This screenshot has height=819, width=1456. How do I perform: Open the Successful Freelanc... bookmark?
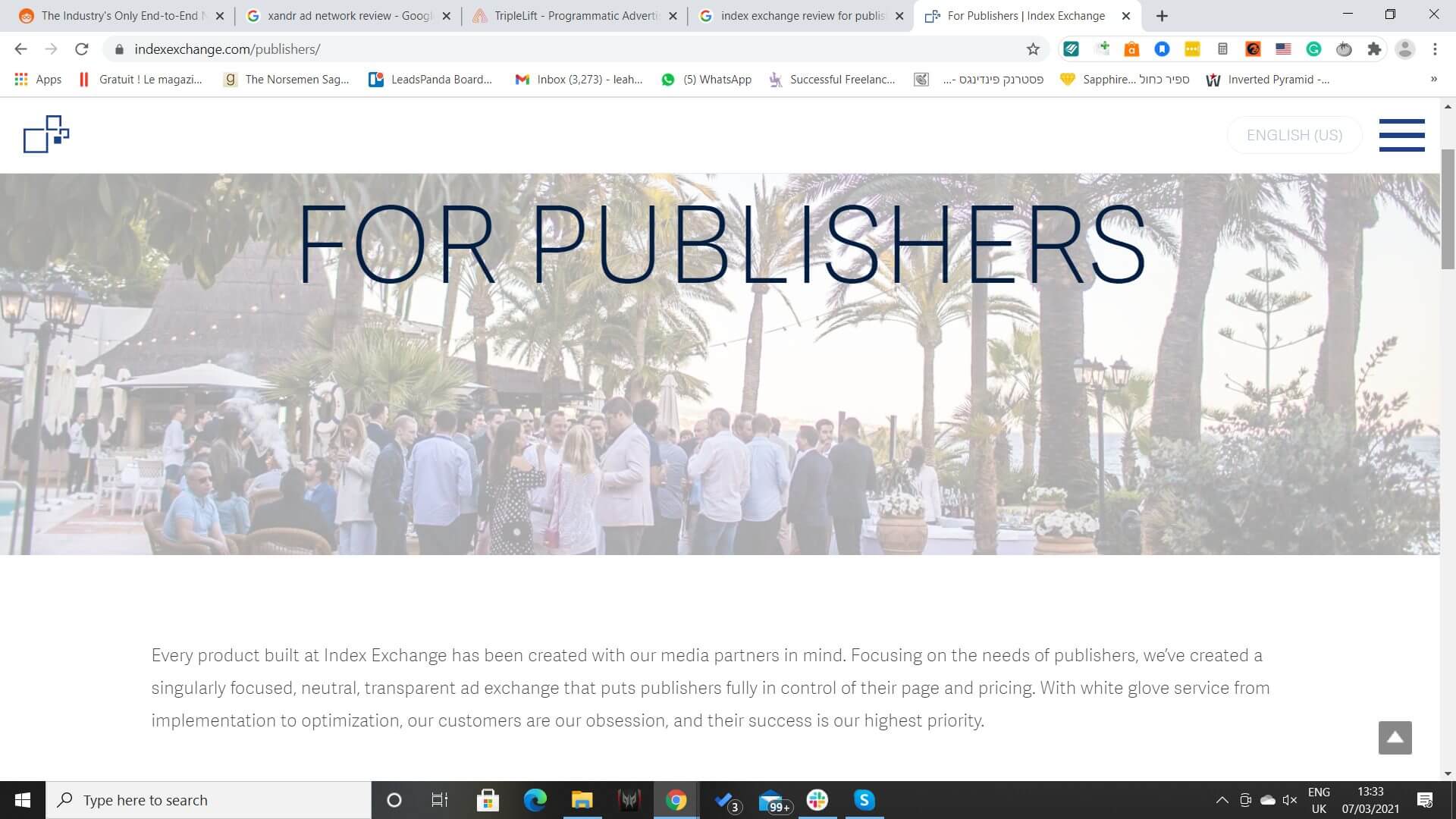[832, 80]
